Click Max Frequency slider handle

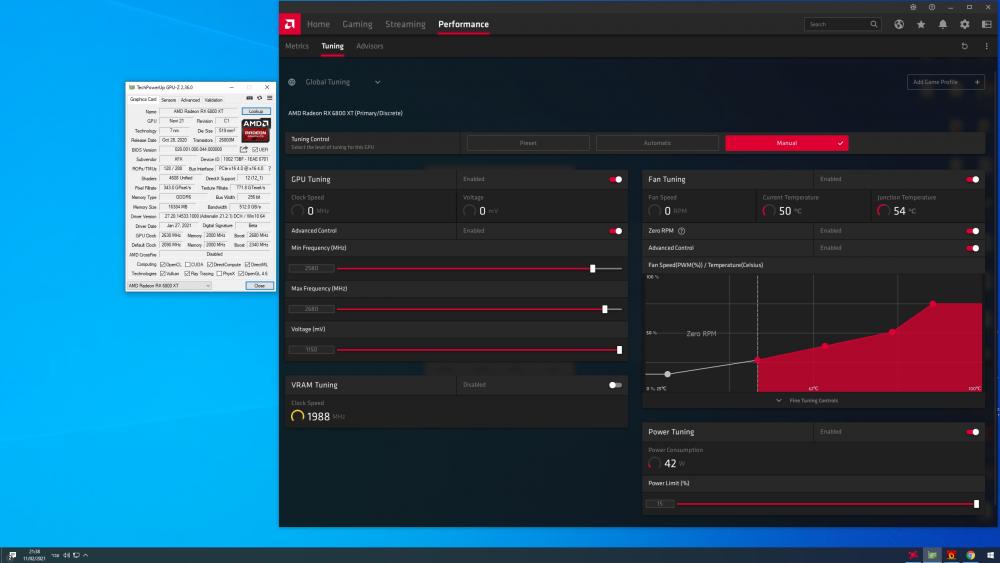605,309
